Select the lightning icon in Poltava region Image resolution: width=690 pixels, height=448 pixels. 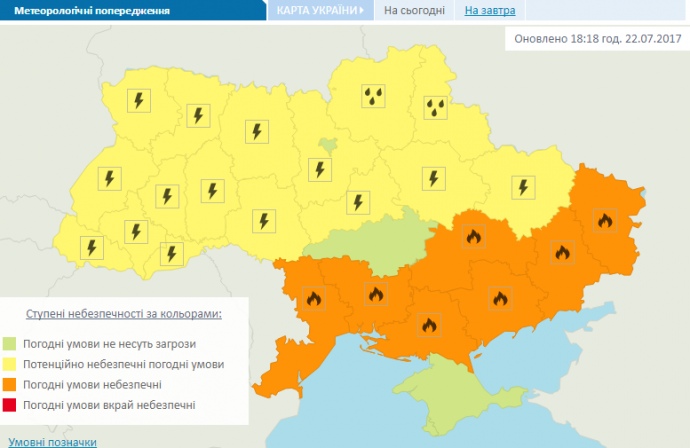[x=433, y=178]
